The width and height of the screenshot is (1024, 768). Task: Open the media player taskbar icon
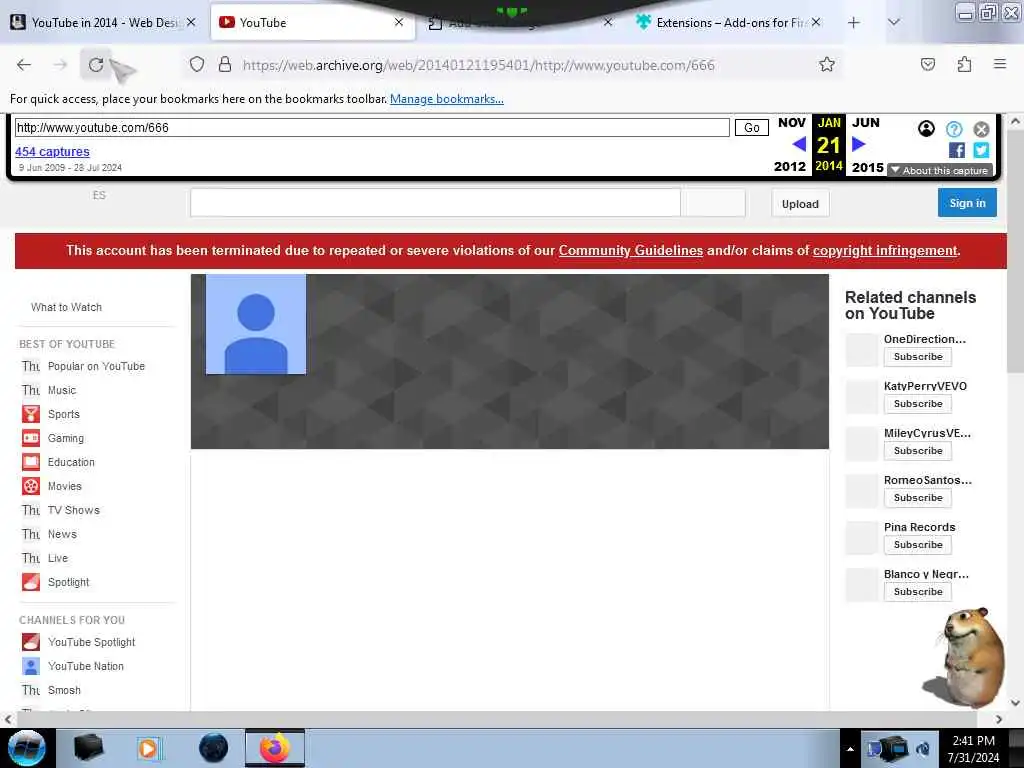149,748
